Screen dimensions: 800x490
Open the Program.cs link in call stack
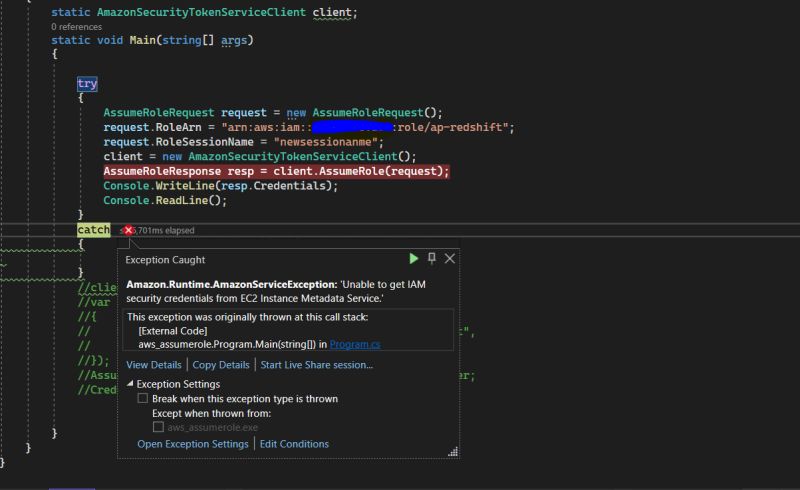(355, 345)
